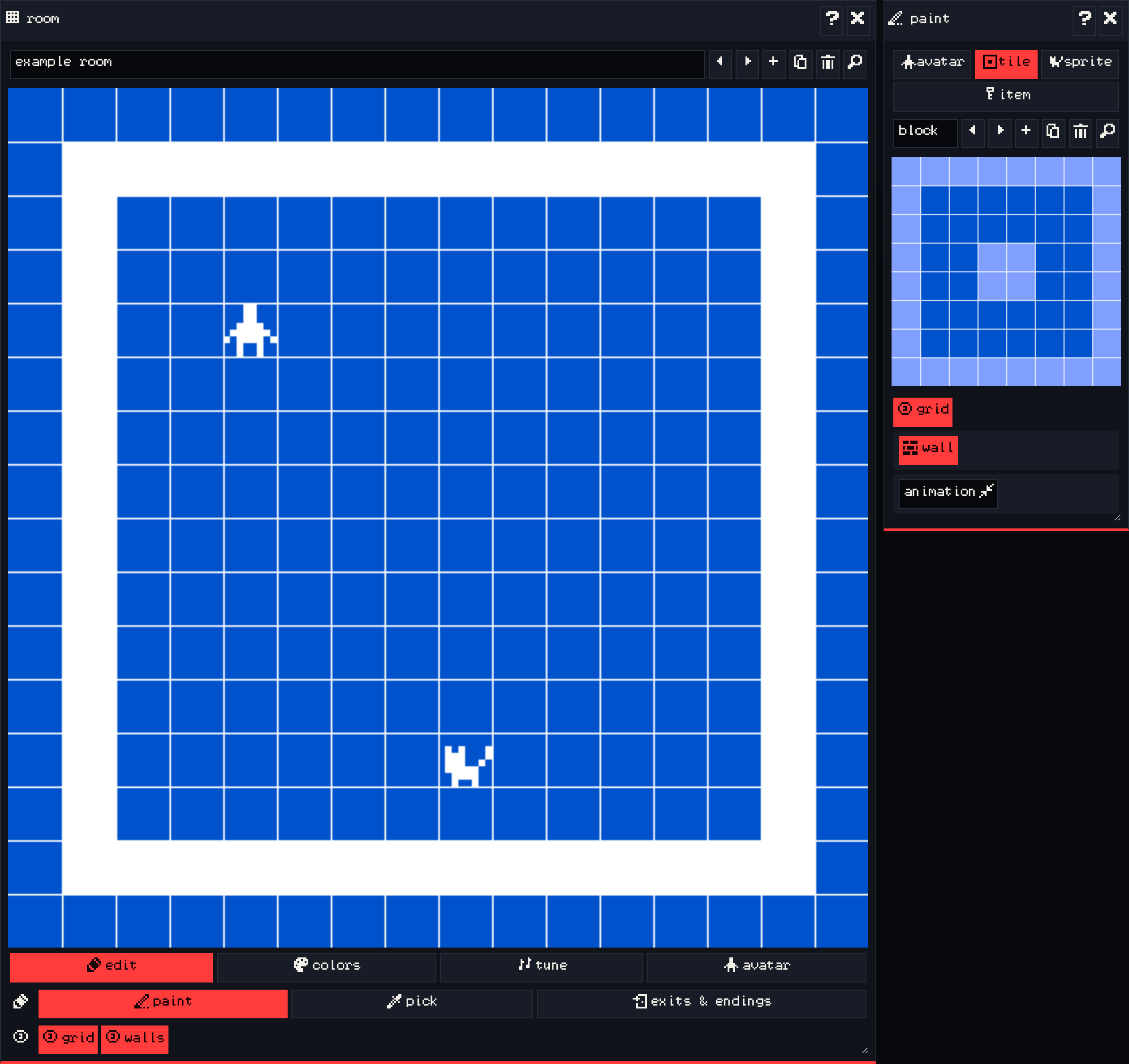Image resolution: width=1129 pixels, height=1064 pixels.
Task: Open room search magnifier
Action: (855, 62)
